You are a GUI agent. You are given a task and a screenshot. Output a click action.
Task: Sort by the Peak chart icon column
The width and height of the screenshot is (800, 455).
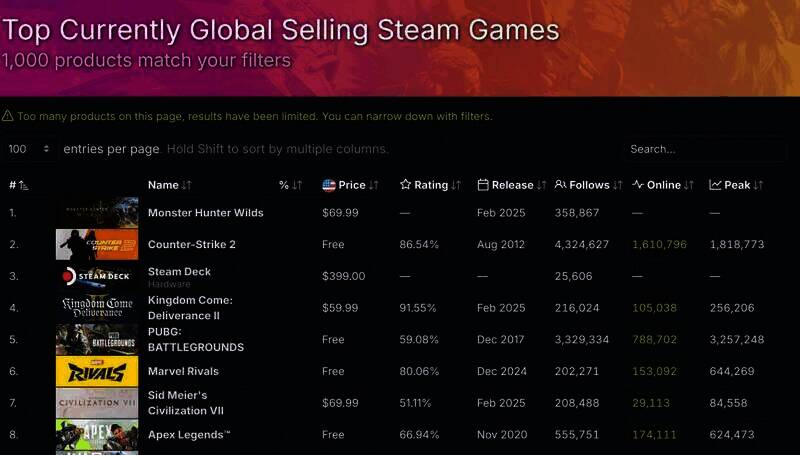click(x=736, y=185)
